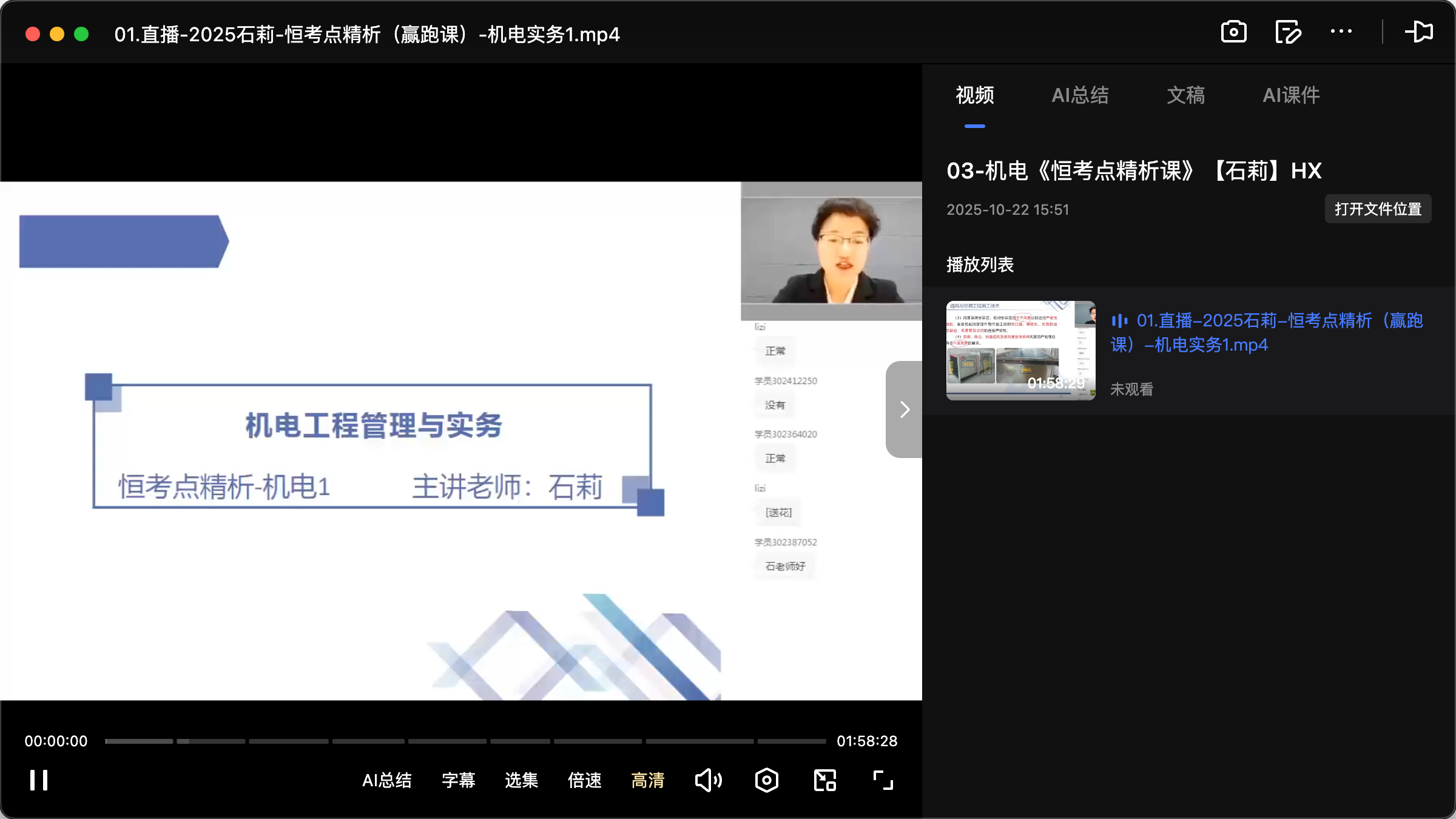
Task: Pause the video with the pause button
Action: coord(38,780)
